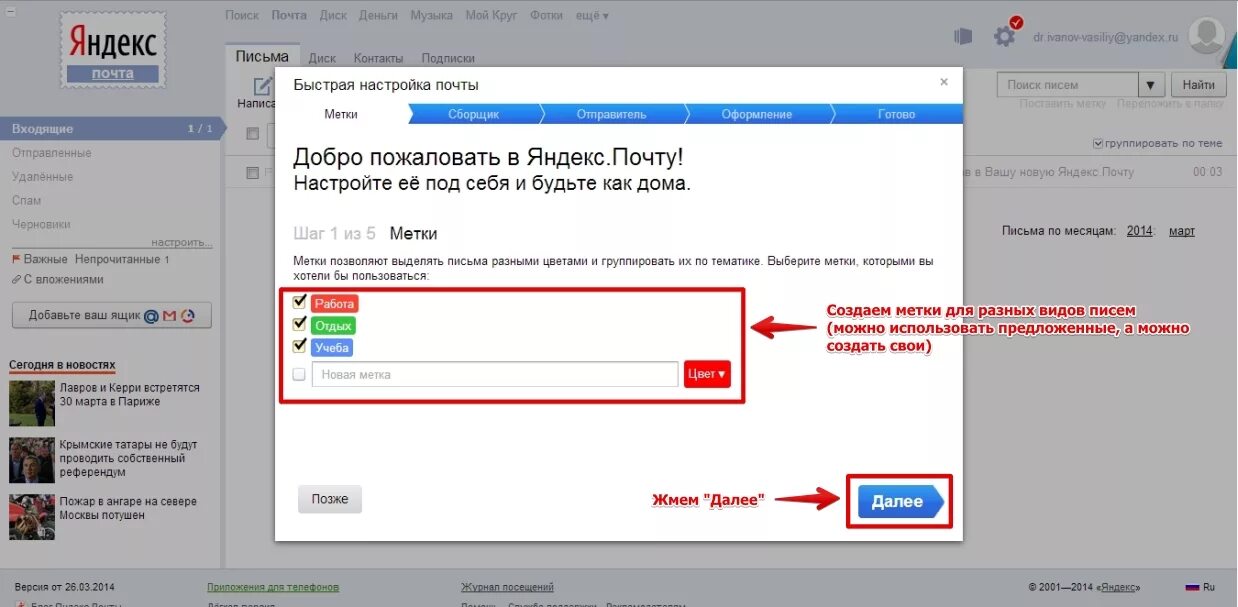The height and width of the screenshot is (607, 1238).
Task: Click the Gmail M icon on mailbox button
Action: click(x=170, y=316)
